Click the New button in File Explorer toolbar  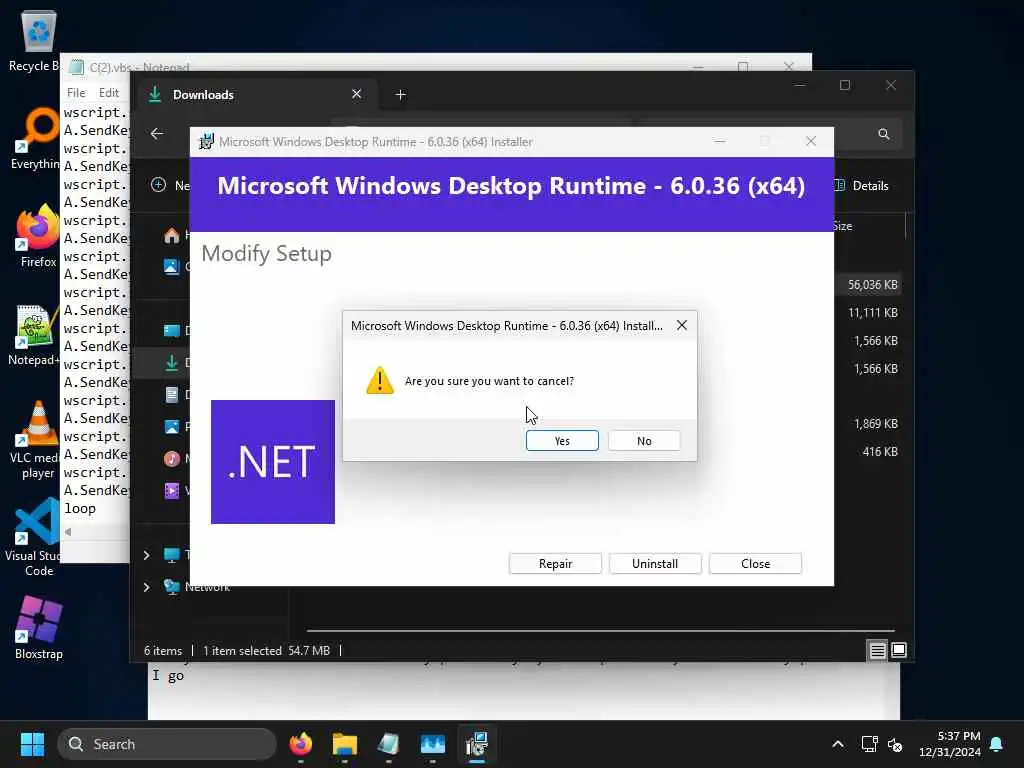click(170, 186)
